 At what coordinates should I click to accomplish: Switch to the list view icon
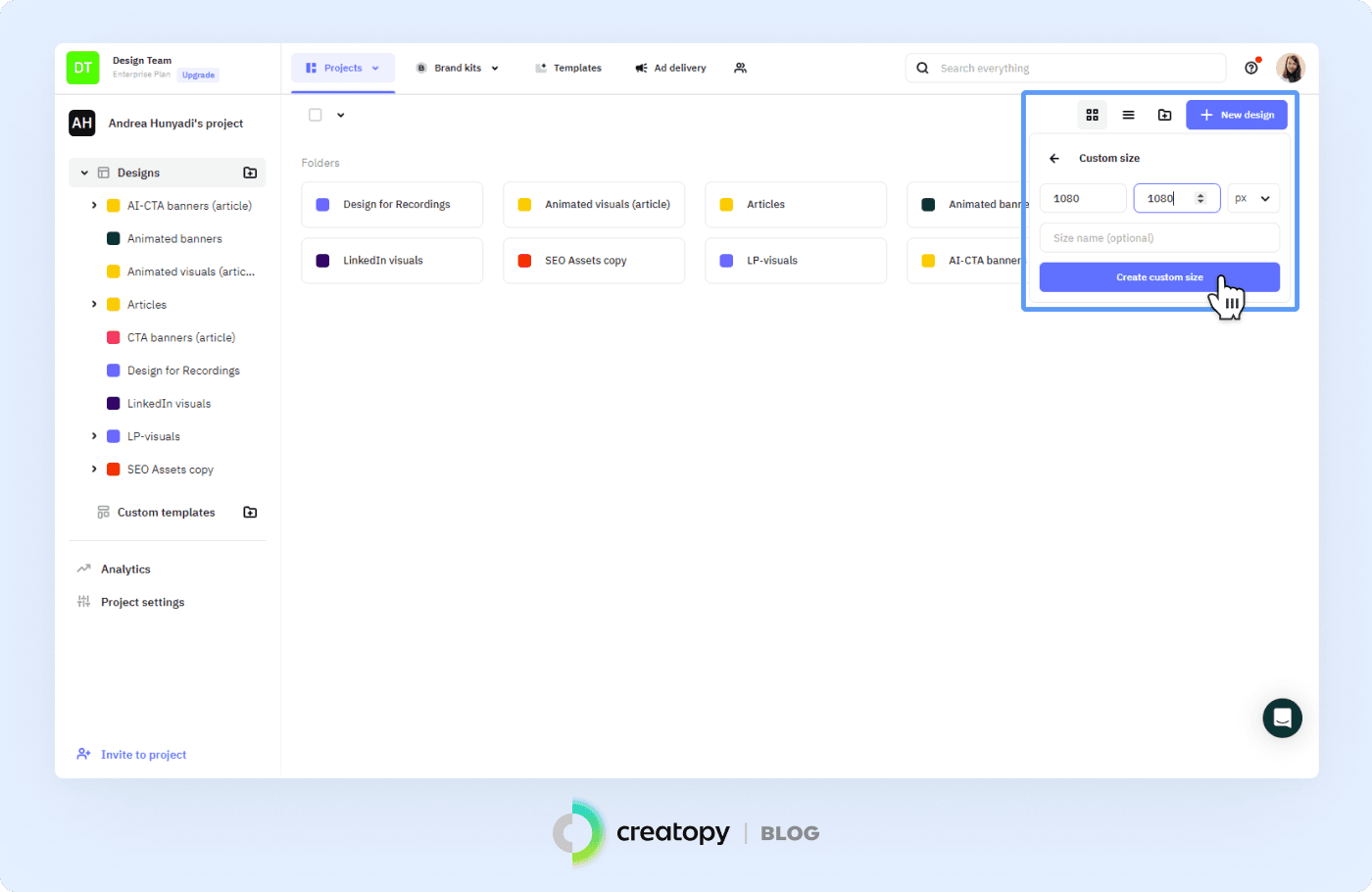pos(1128,115)
